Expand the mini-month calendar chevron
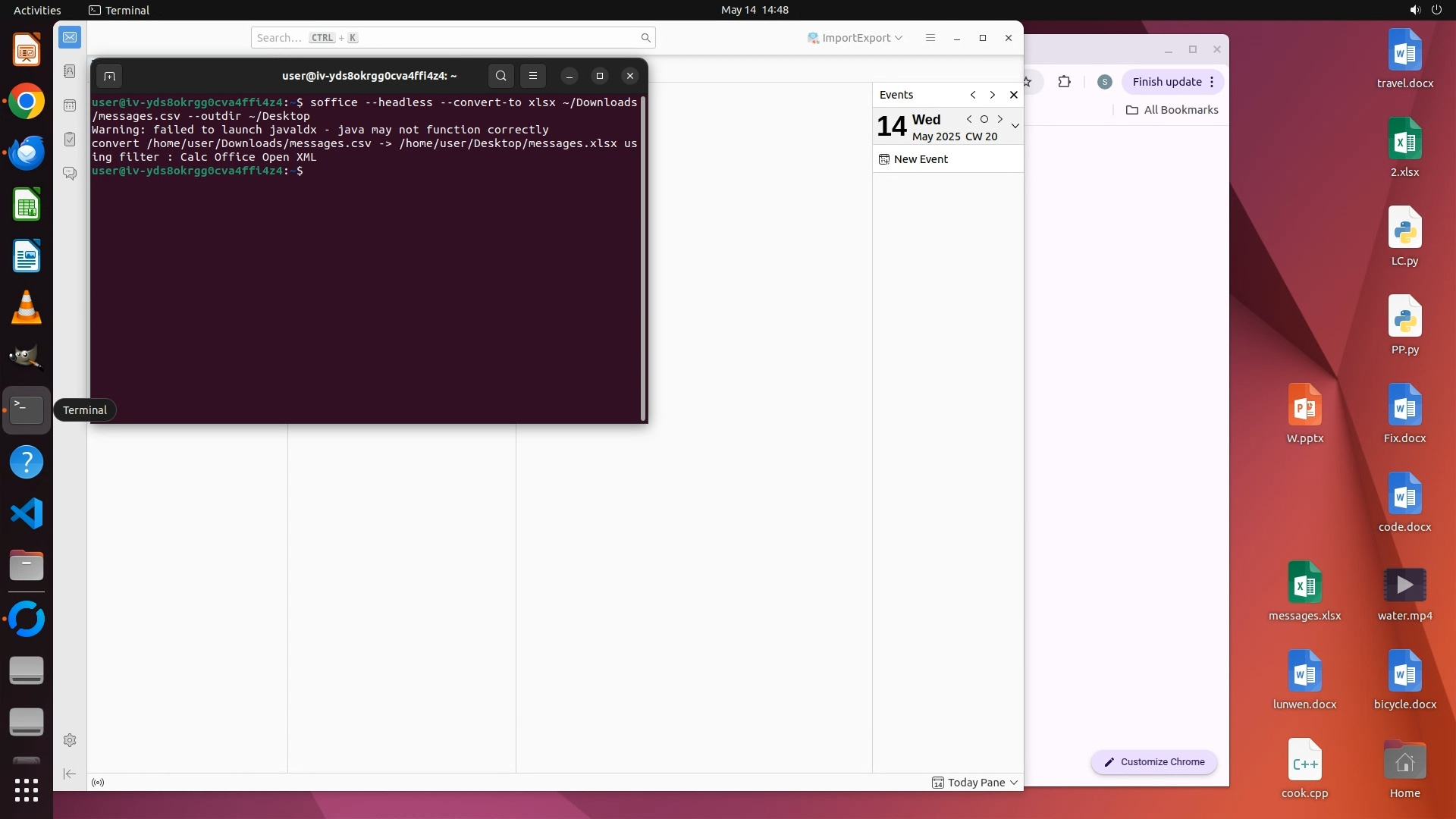Viewport: 1456px width, 819px height. point(1015,126)
